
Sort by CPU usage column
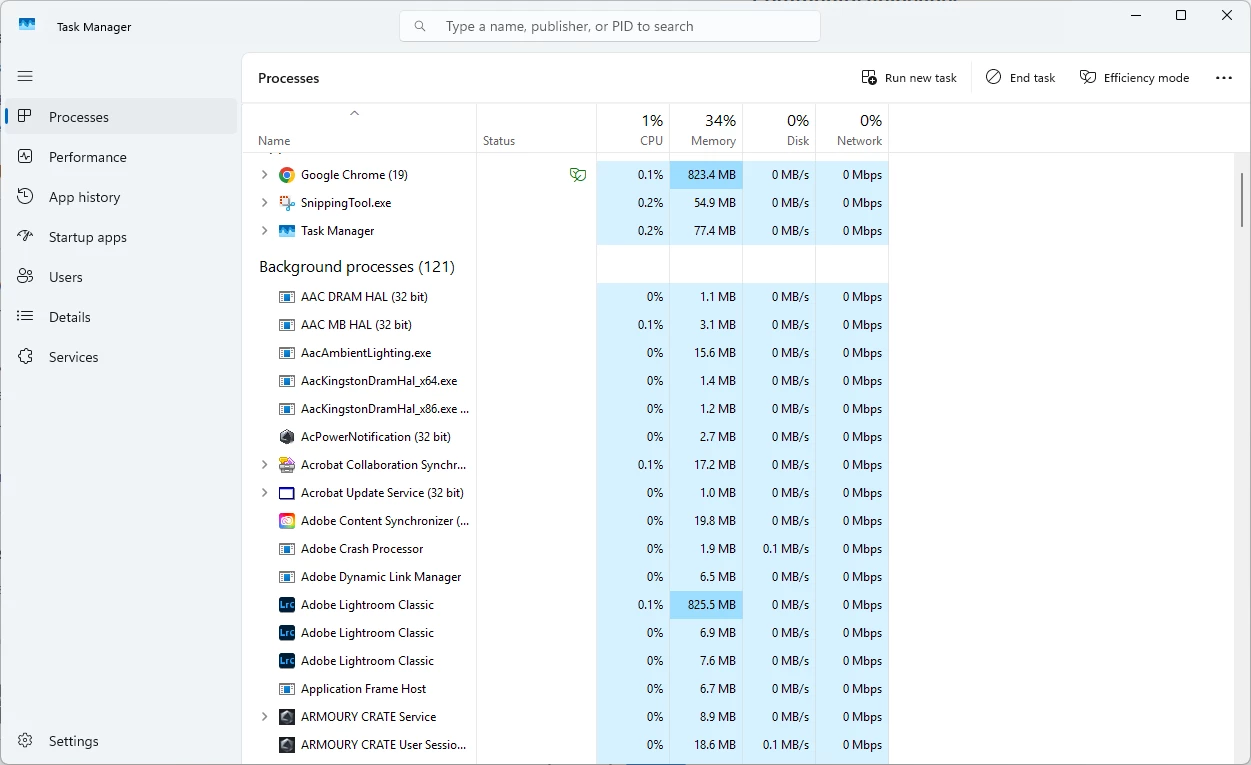(633, 129)
